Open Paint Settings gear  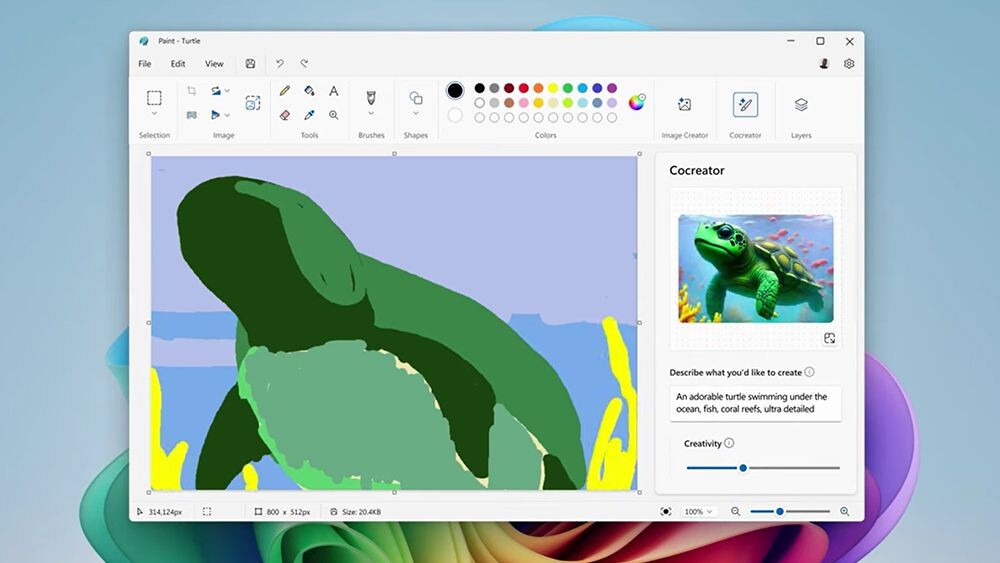[x=849, y=64]
